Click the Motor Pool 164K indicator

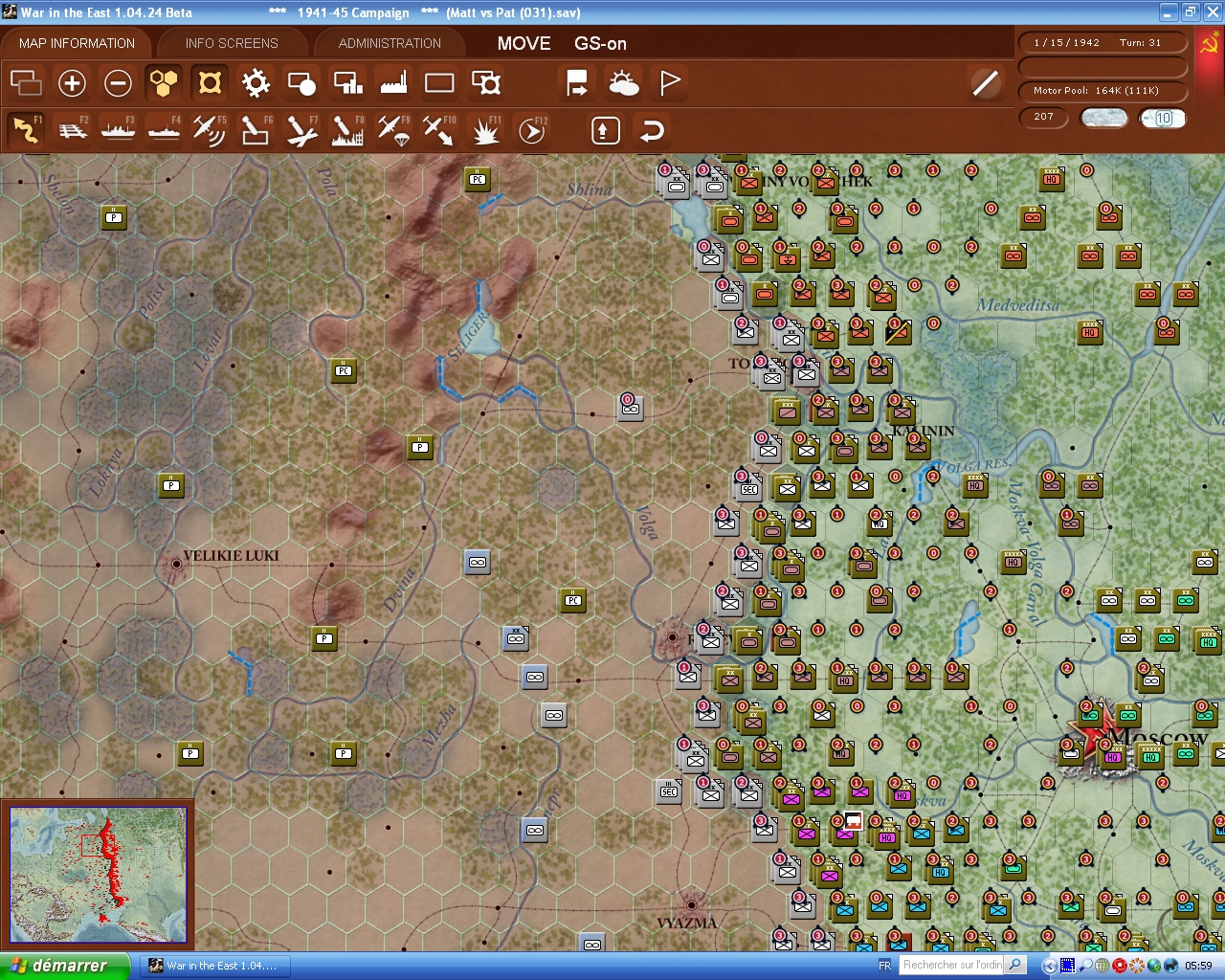[1102, 91]
